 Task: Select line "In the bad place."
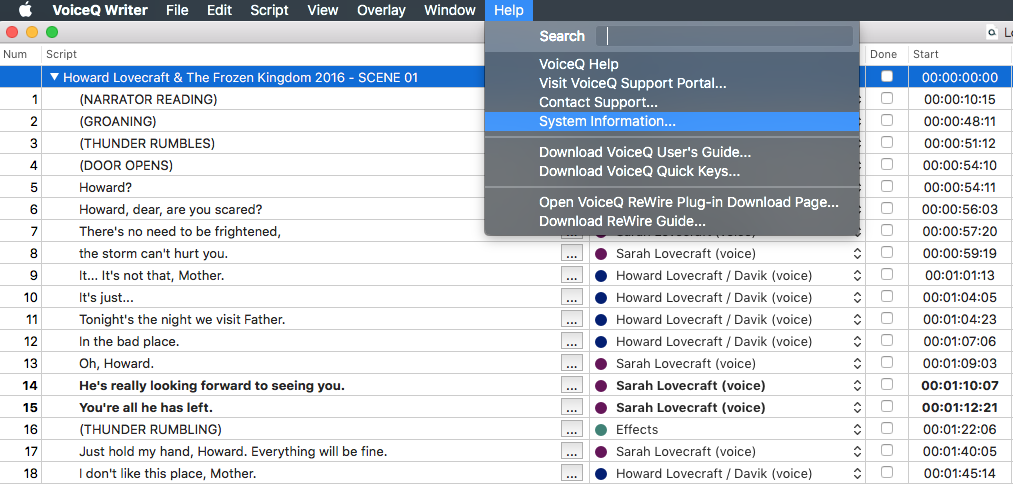(x=129, y=341)
